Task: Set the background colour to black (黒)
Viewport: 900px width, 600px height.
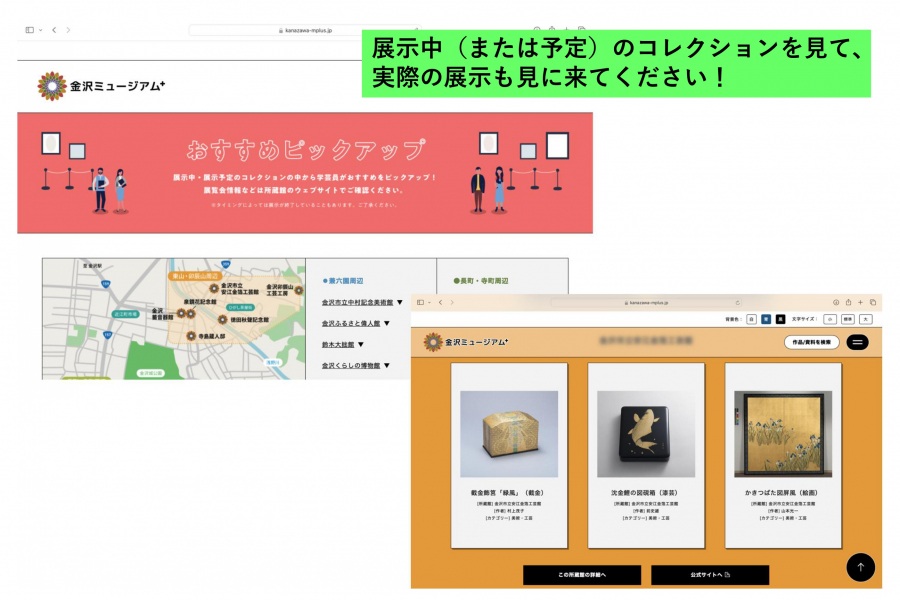Action: point(780,319)
